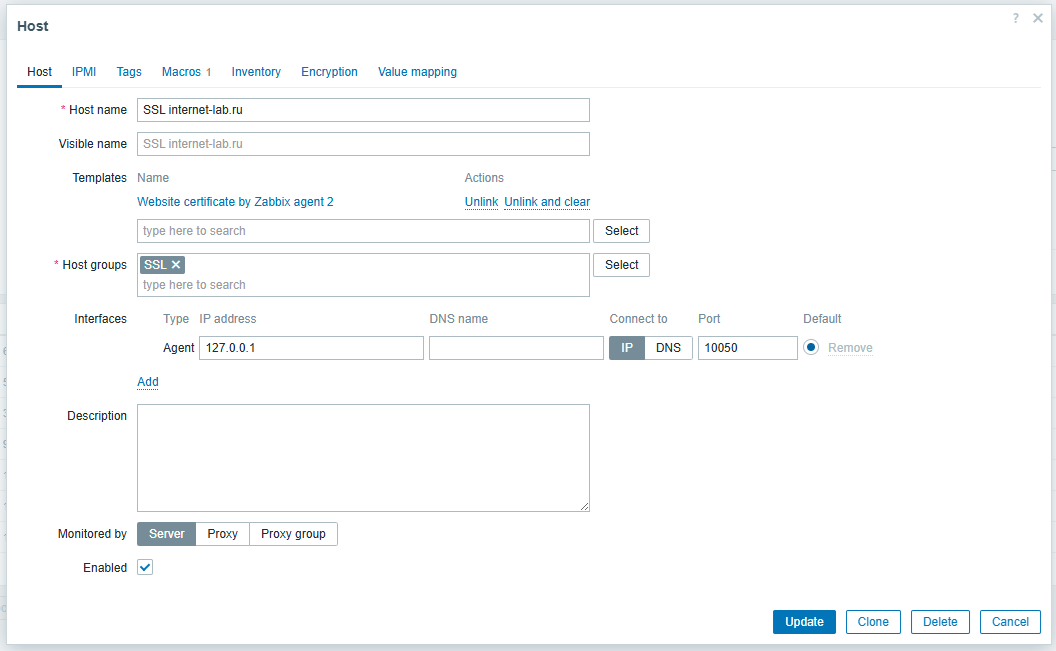Toggle the Enabled checkbox
The image size is (1056, 651).
[x=145, y=568]
